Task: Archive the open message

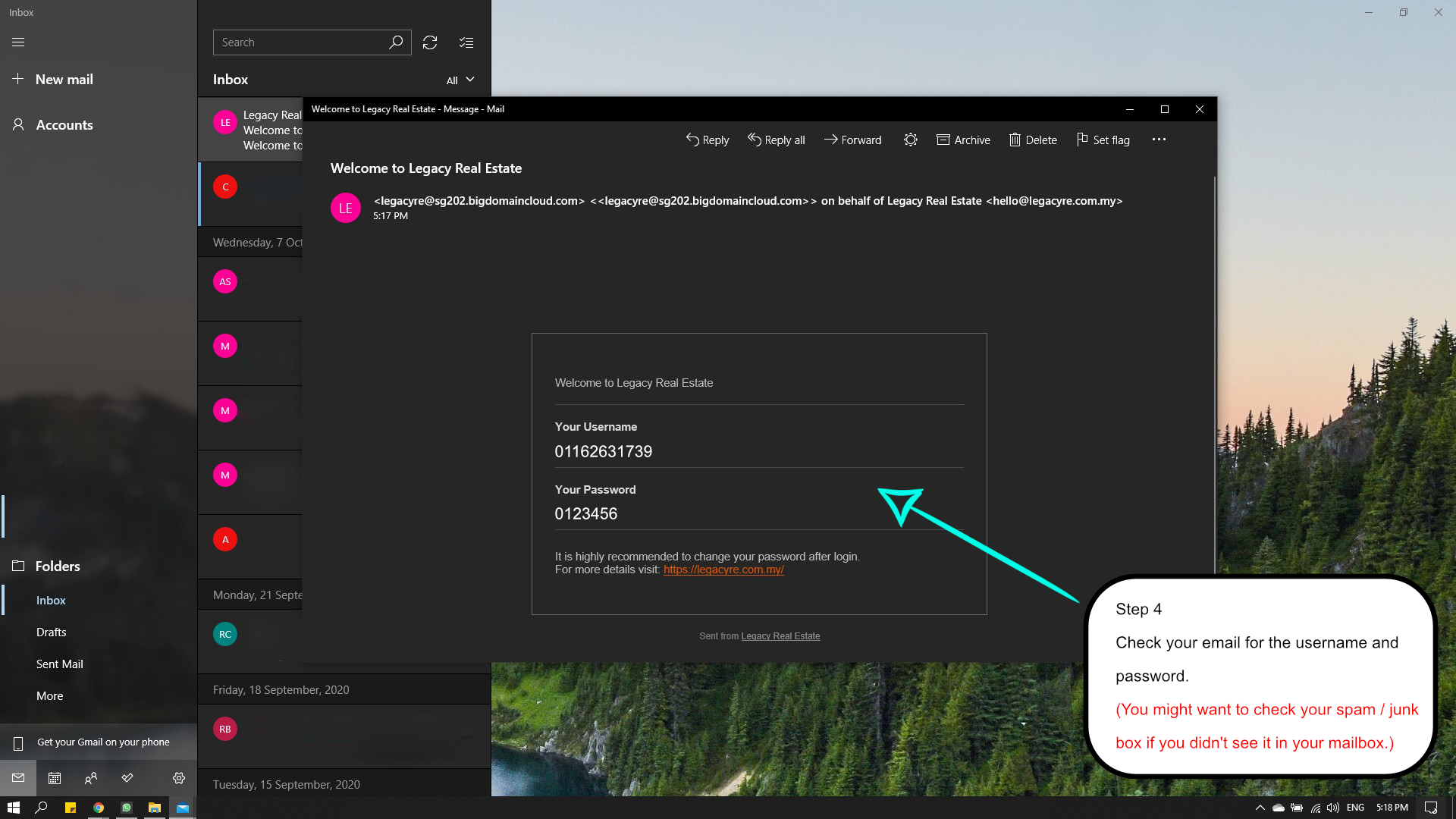Action: coord(963,140)
